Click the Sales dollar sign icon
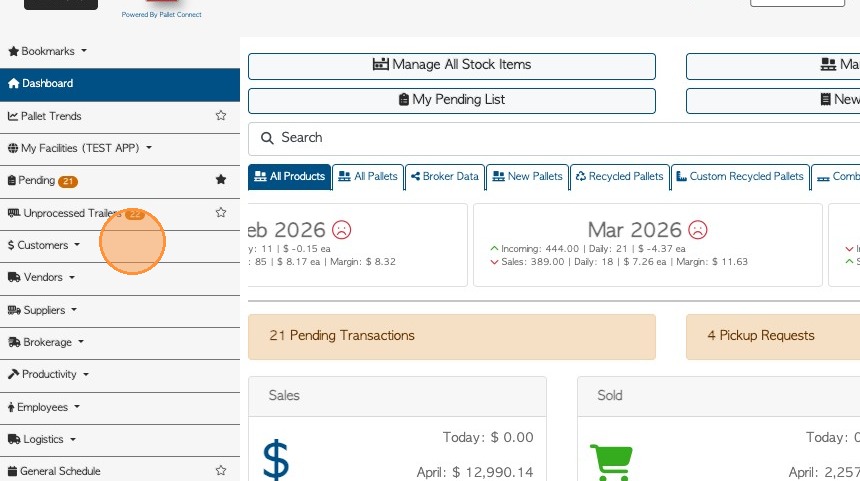 (276, 460)
